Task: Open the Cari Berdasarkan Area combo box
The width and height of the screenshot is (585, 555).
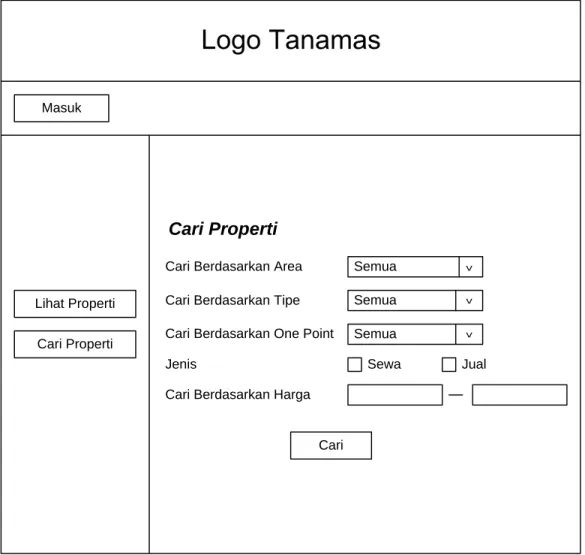Action: tap(415, 267)
